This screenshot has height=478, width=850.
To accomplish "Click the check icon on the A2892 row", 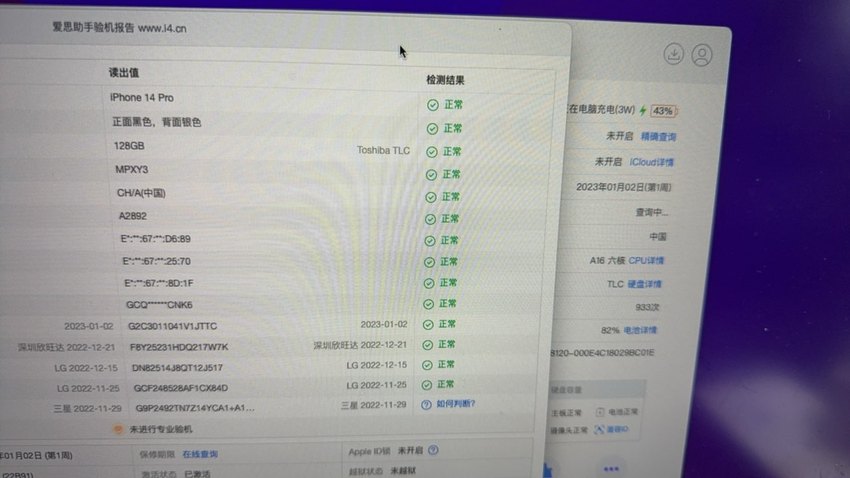I will 430,219.
